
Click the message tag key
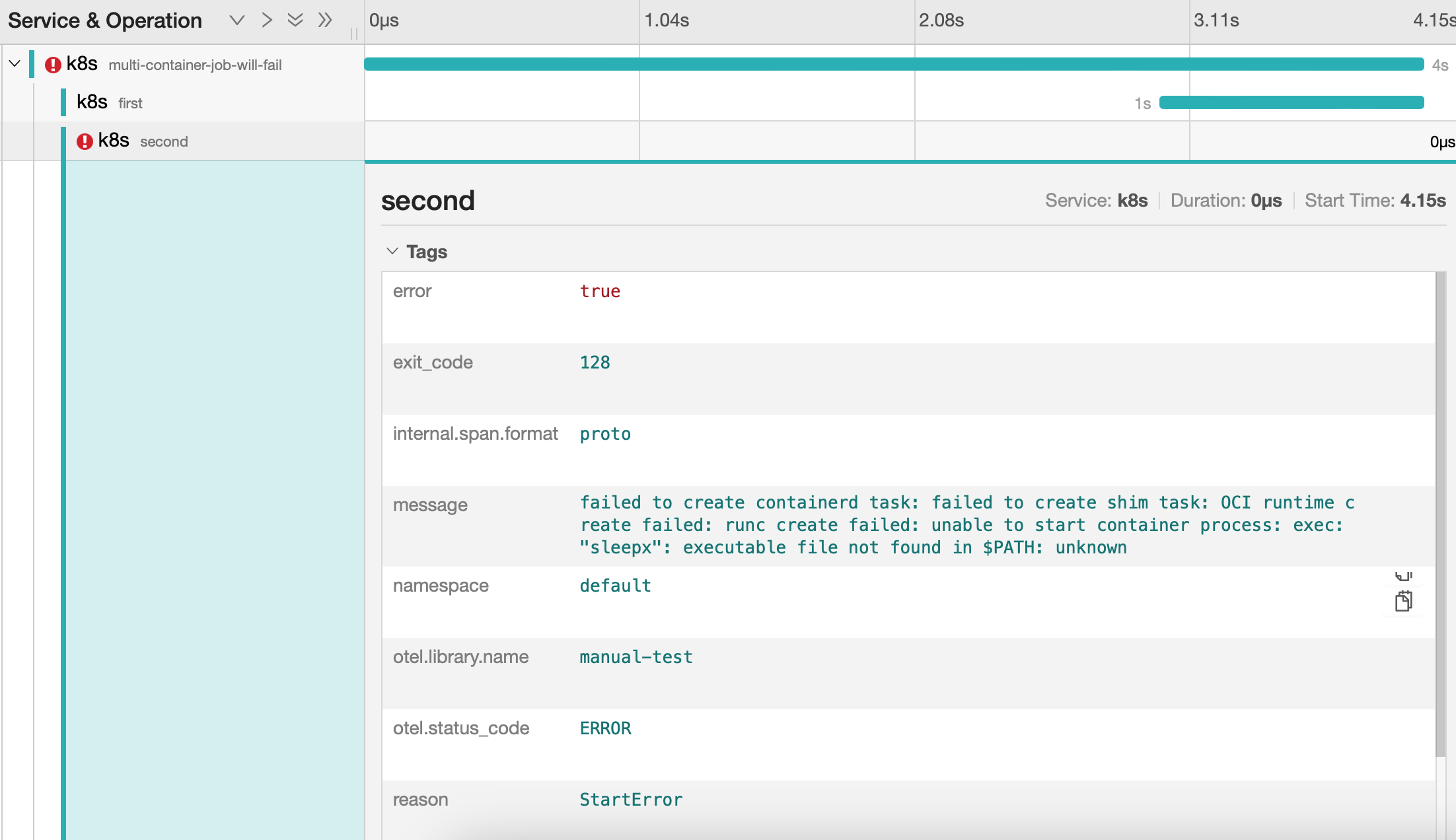(x=430, y=505)
